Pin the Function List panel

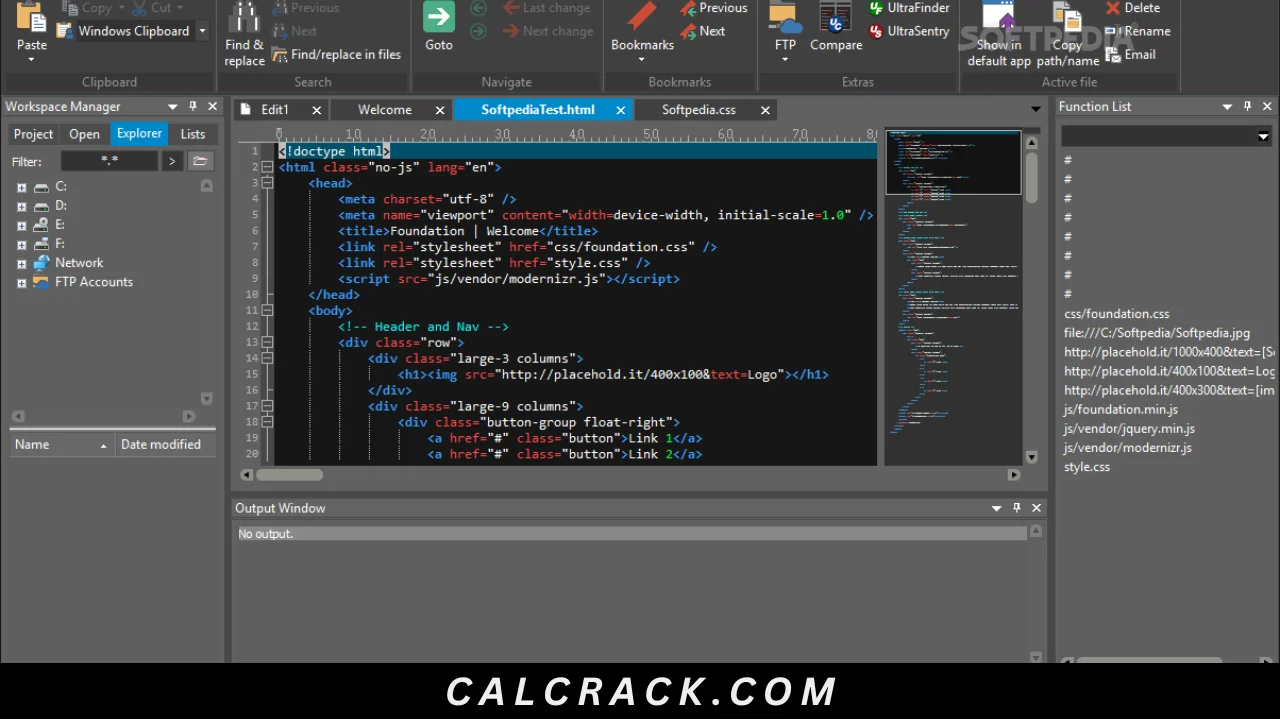(x=1247, y=106)
